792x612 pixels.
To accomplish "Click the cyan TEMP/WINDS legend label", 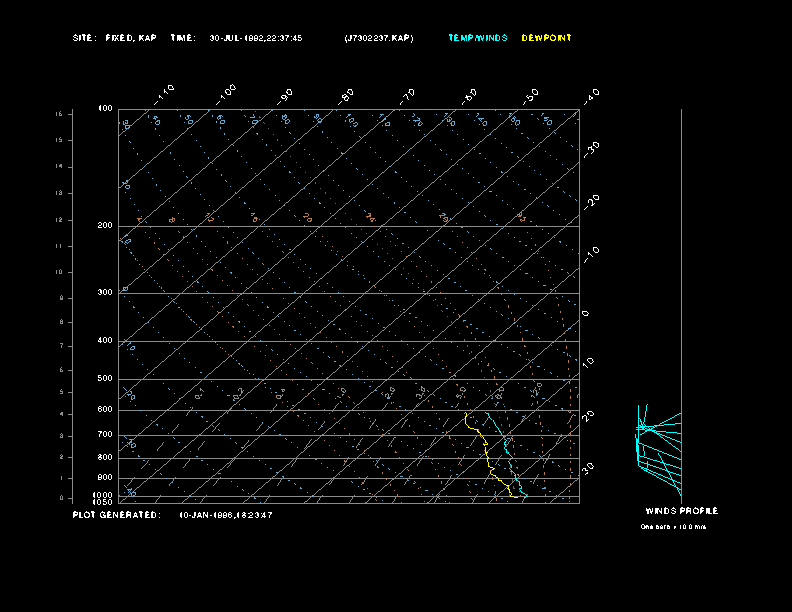I will coord(477,38).
